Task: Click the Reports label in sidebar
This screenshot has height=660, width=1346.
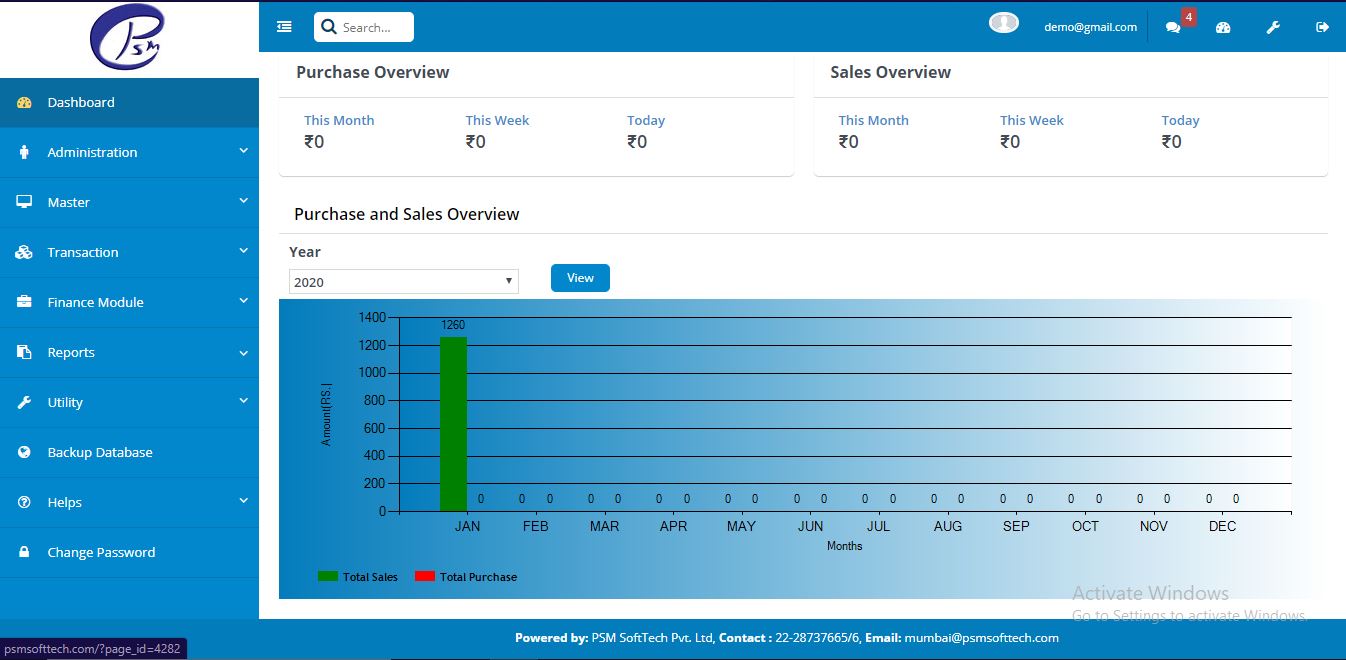Action: point(71,352)
